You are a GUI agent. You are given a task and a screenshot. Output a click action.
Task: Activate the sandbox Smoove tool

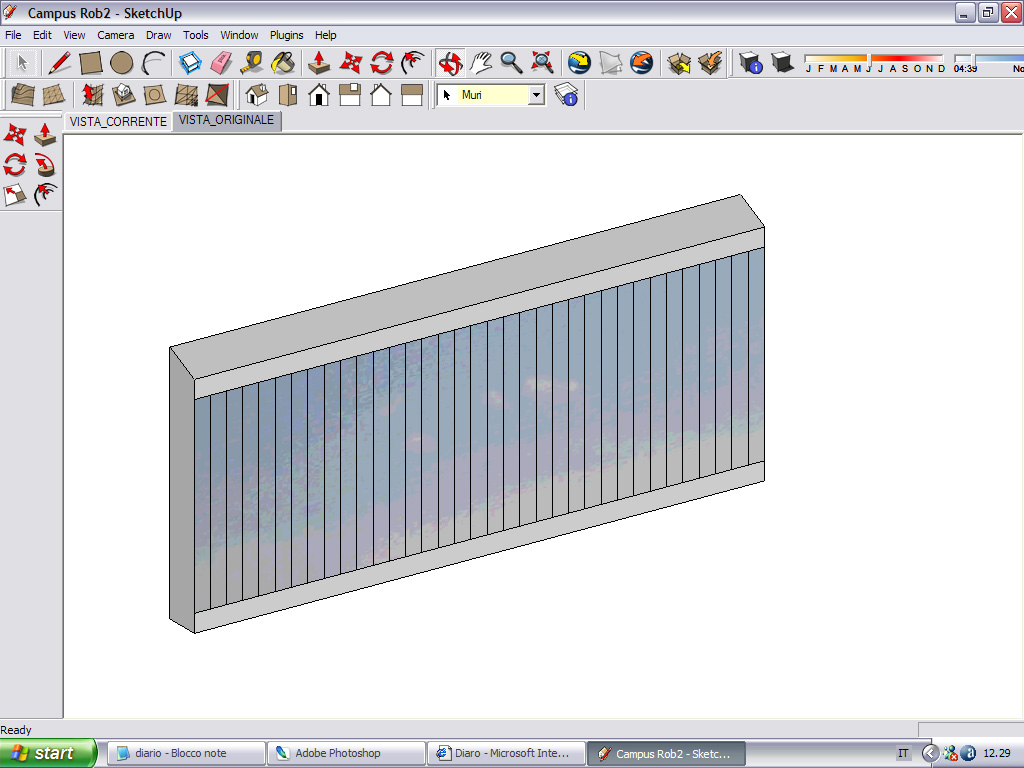pos(92,95)
